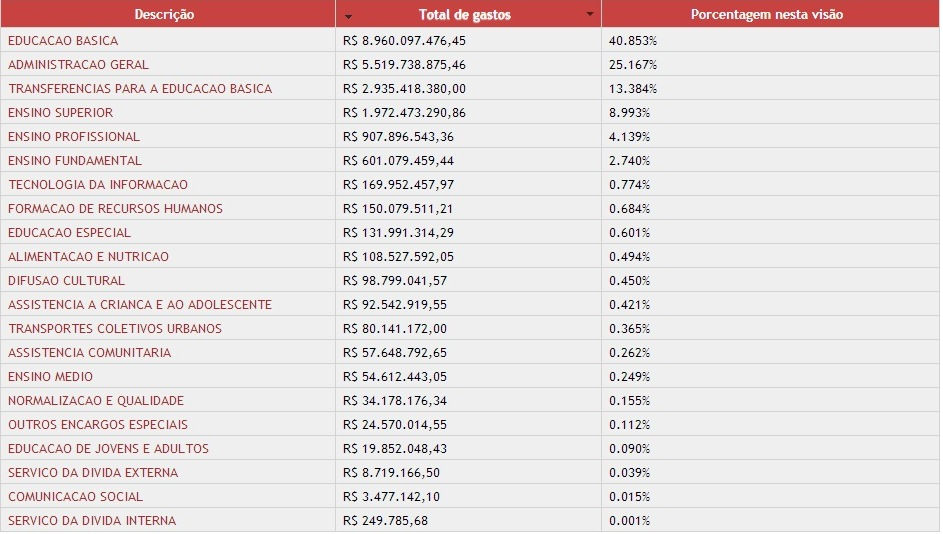
Task: Click the Total de gastos header text
Action: tap(464, 14)
